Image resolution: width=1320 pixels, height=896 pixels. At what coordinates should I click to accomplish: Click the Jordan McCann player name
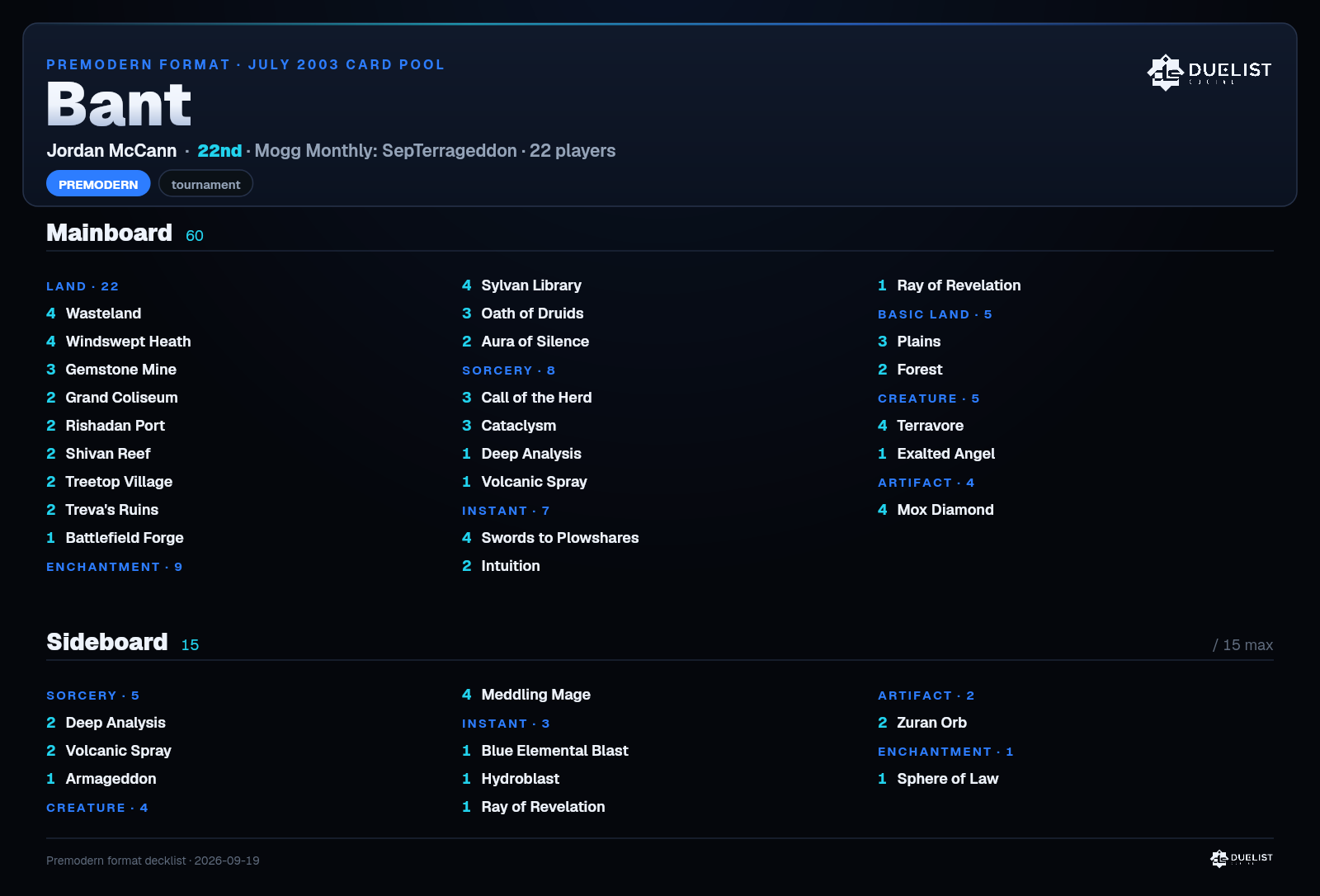111,151
